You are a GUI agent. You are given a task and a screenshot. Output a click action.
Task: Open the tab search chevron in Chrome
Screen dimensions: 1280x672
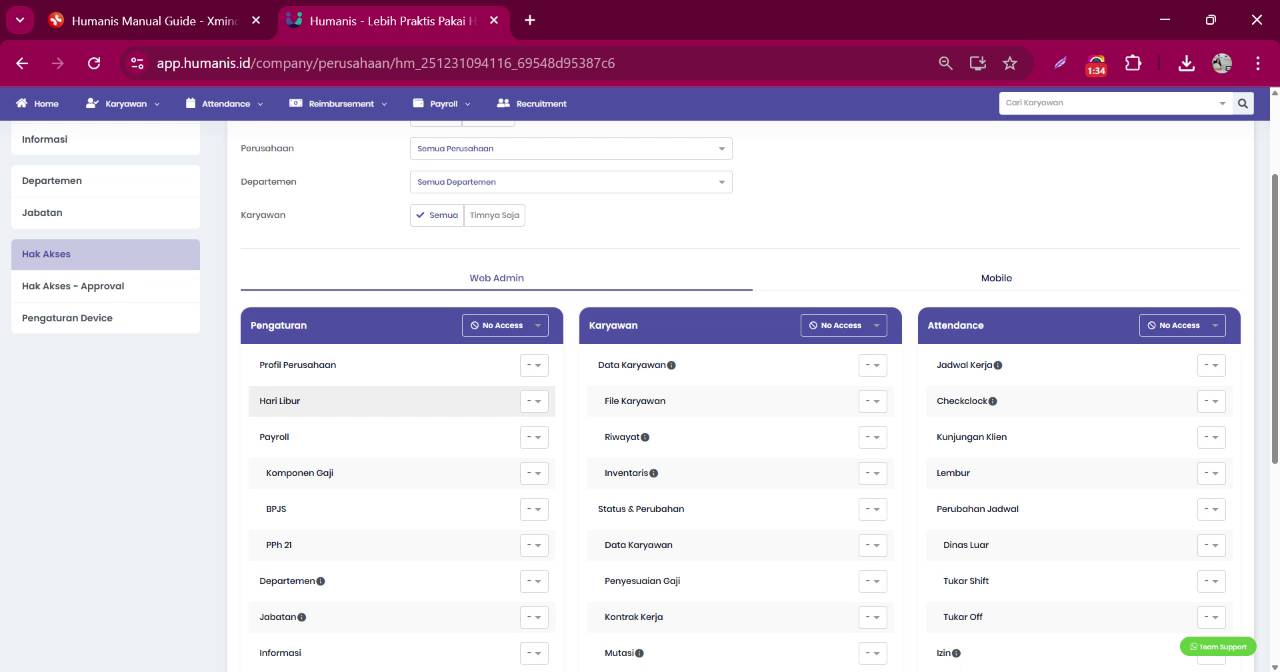19,20
